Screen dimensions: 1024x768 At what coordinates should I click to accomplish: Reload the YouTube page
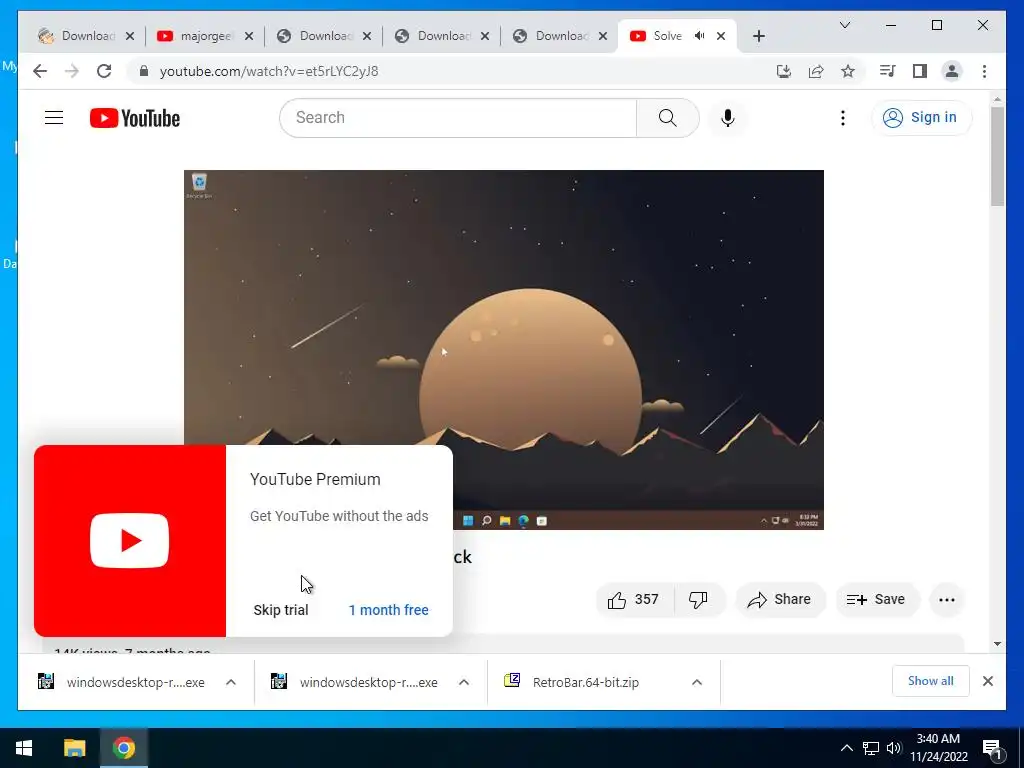[104, 71]
